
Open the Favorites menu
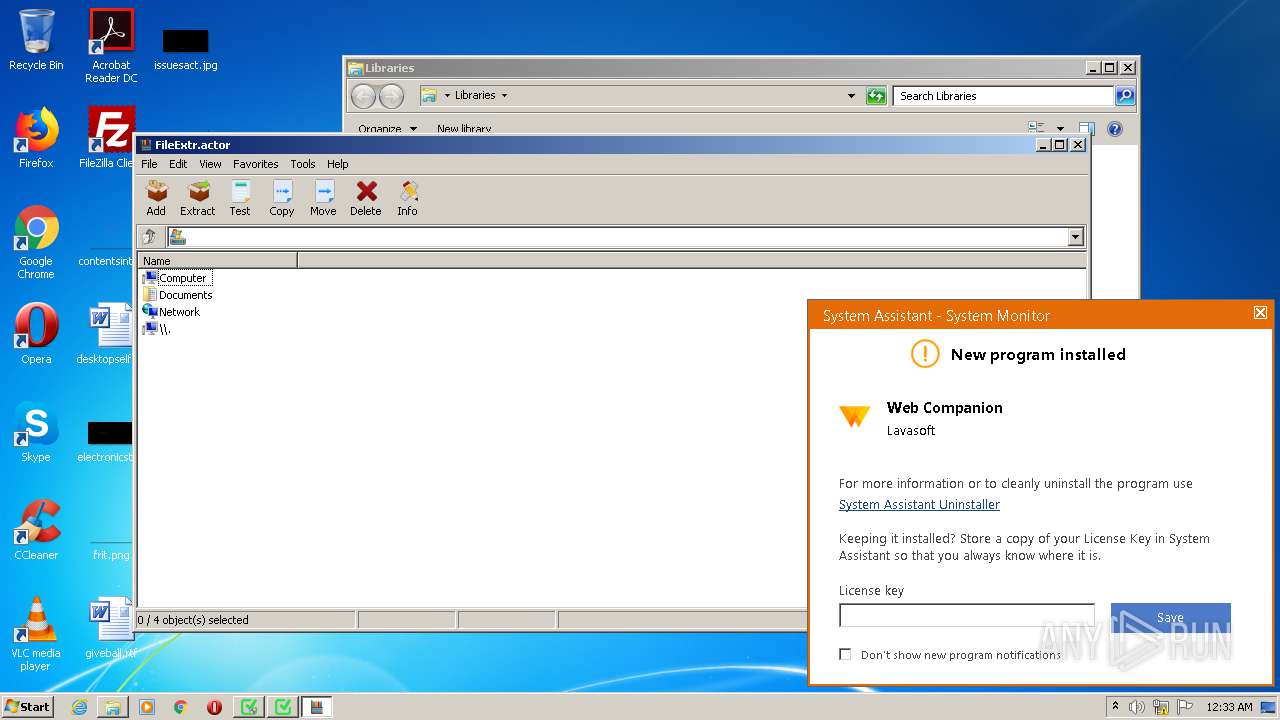pyautogui.click(x=256, y=164)
